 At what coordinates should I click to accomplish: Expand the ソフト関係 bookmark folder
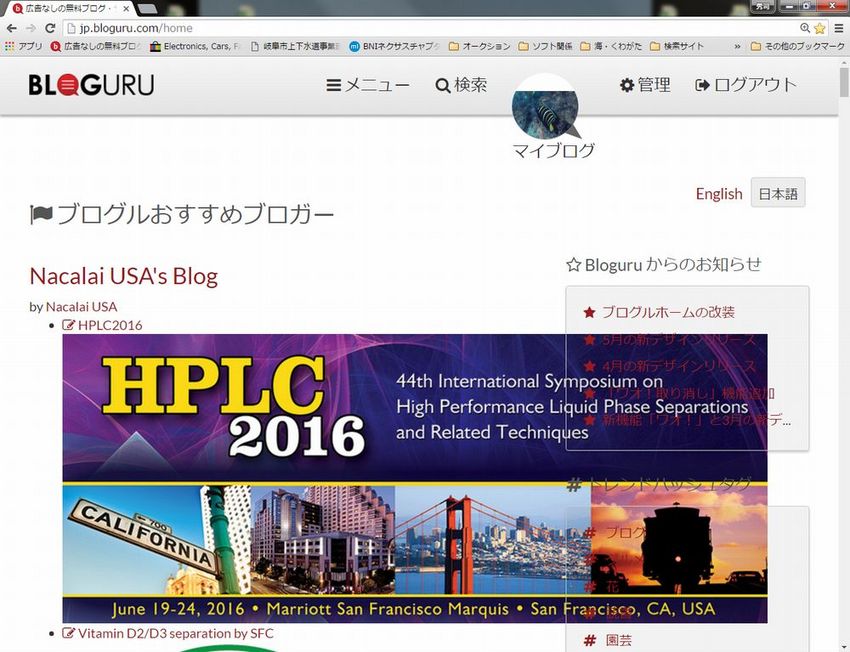click(x=545, y=47)
